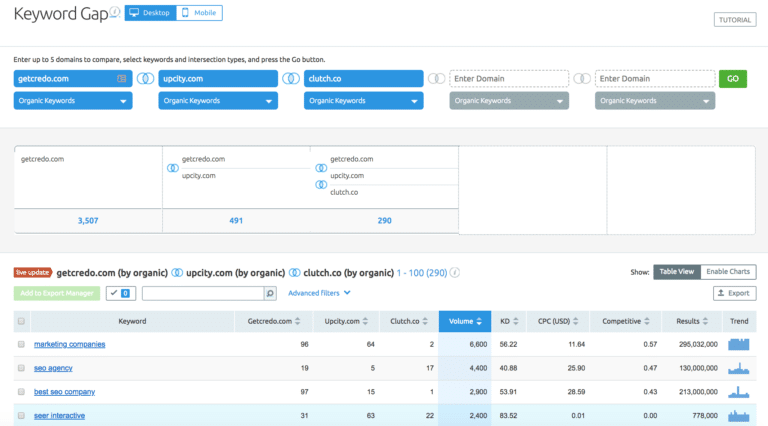768x426 pixels.
Task: Edit the upcity.com domain field
Action: click(x=218, y=78)
